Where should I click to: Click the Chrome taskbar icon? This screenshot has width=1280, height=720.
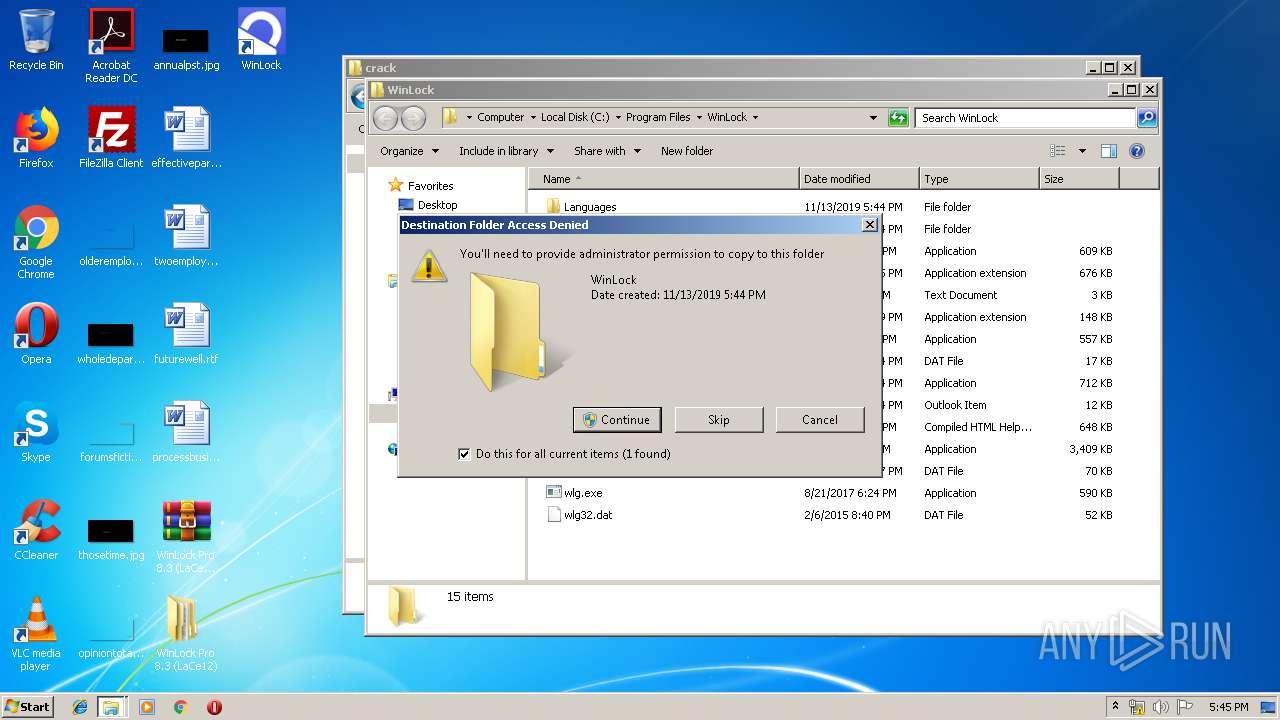(181, 707)
